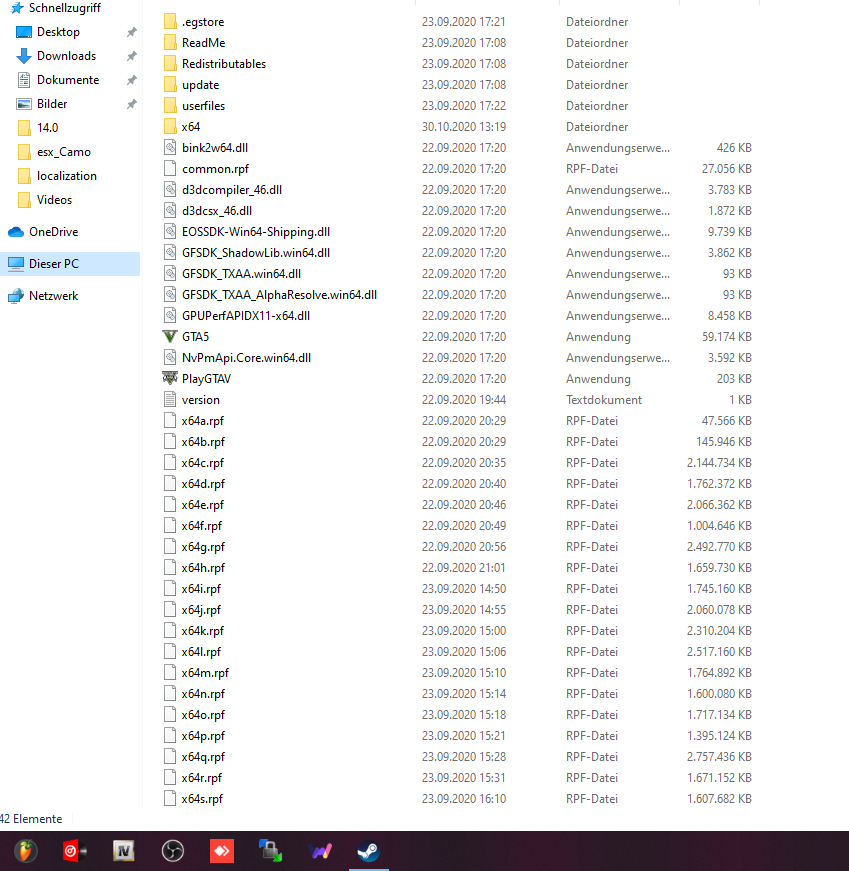This screenshot has height=871, width=849.
Task: Select the update folder
Action: (201, 85)
